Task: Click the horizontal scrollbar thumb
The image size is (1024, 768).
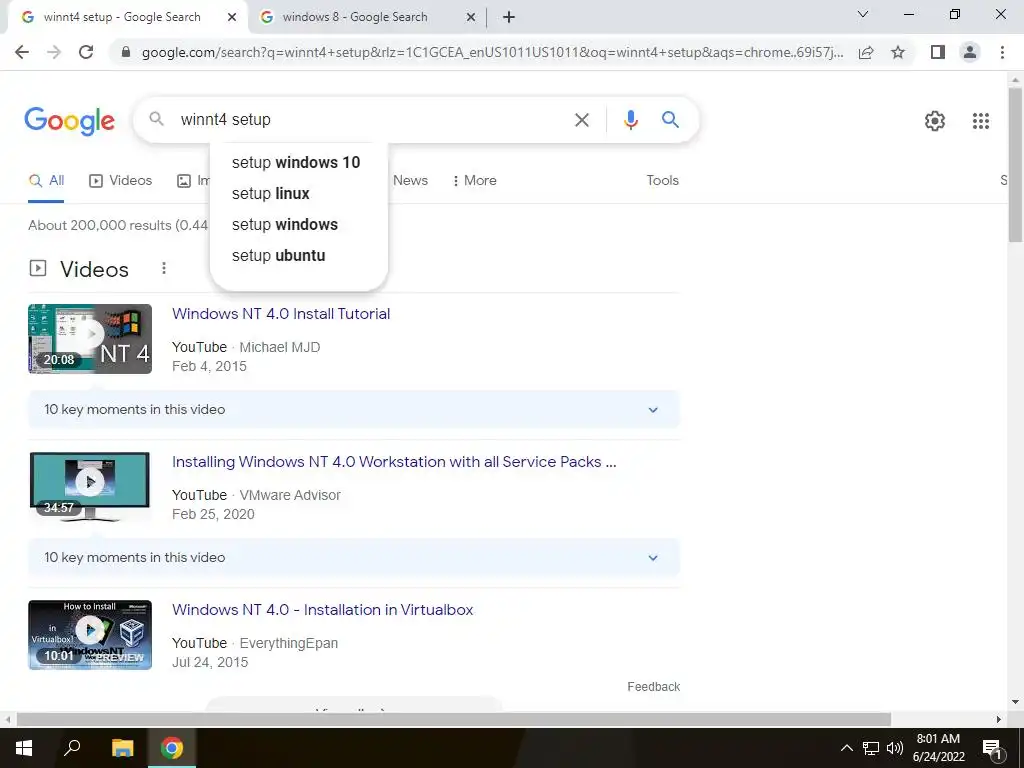Action: [x=454, y=719]
